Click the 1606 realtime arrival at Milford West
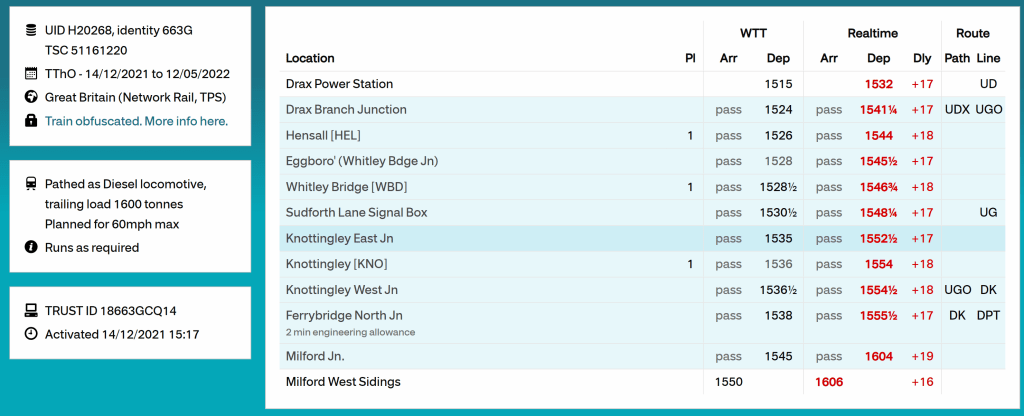 tap(829, 381)
